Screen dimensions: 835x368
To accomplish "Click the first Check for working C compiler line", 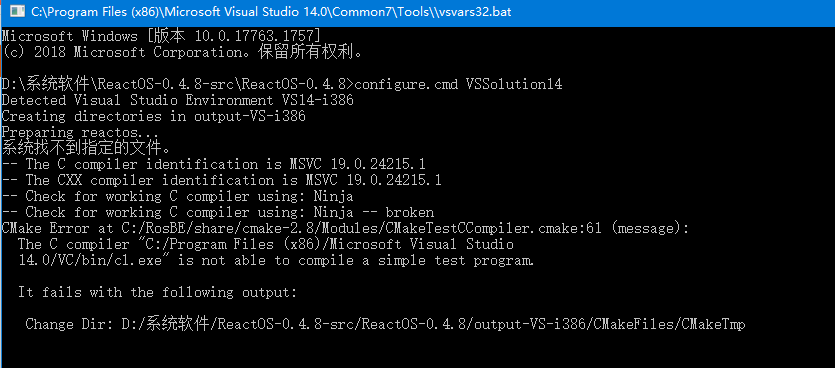I will click(177, 196).
